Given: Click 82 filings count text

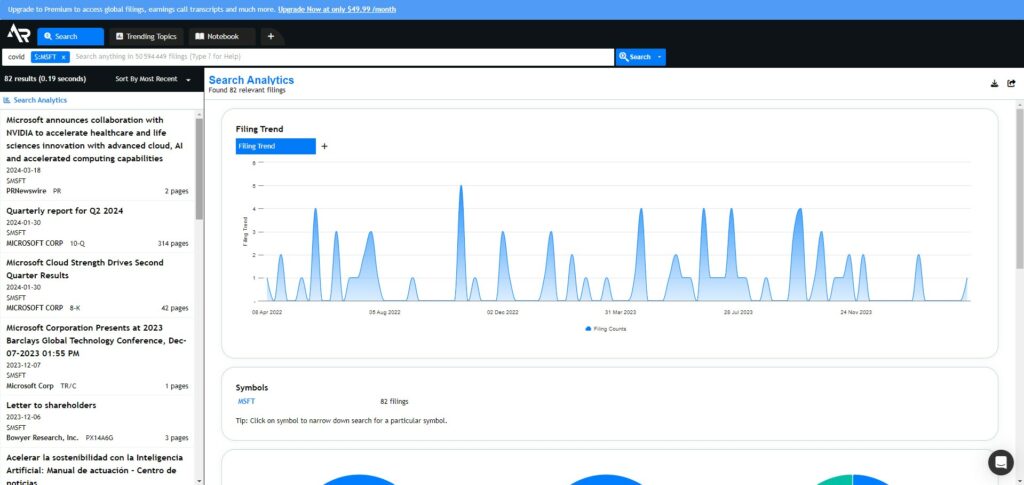Looking at the screenshot, I should [x=394, y=401].
